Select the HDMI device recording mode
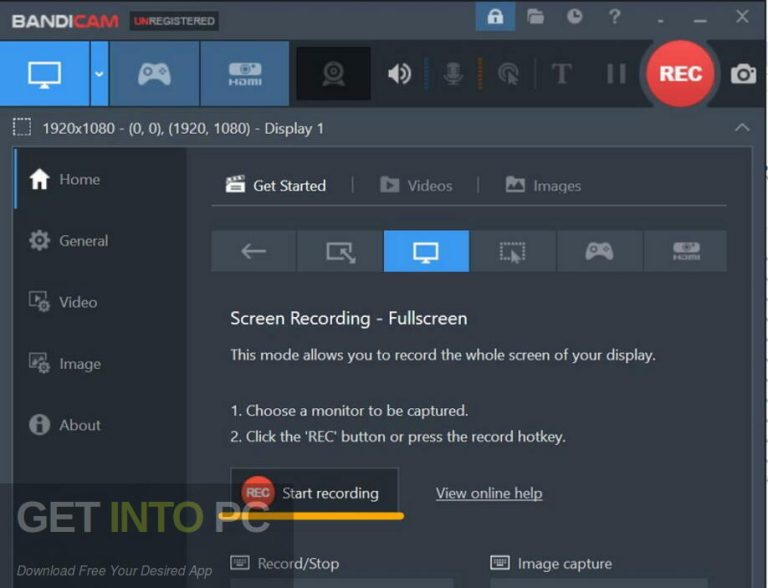Image resolution: width=768 pixels, height=588 pixels. (x=244, y=74)
